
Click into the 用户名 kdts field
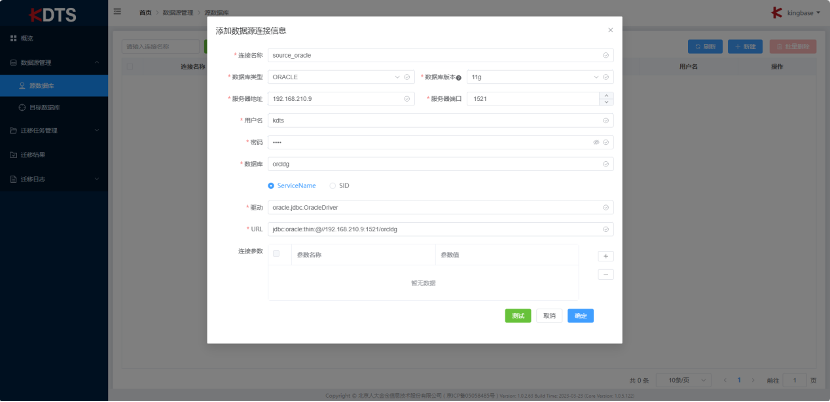coord(440,120)
